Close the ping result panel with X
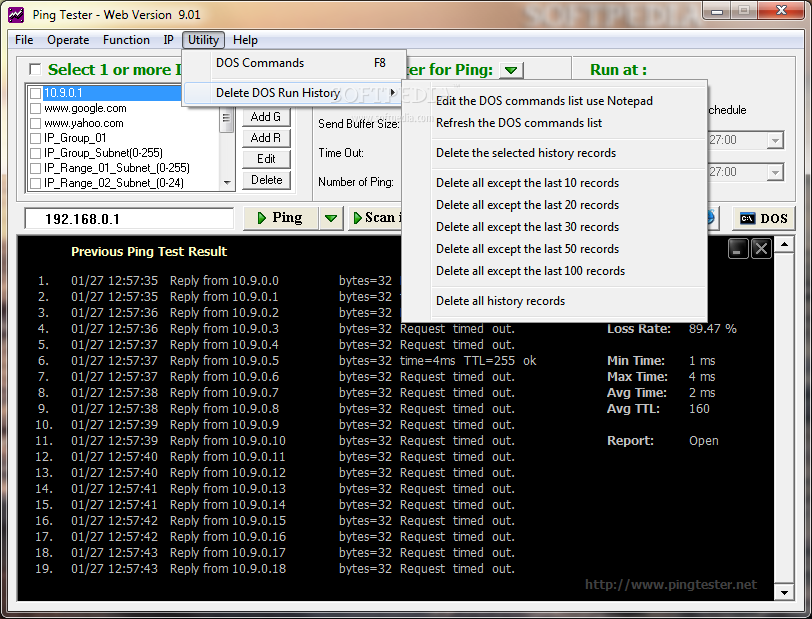 point(761,249)
